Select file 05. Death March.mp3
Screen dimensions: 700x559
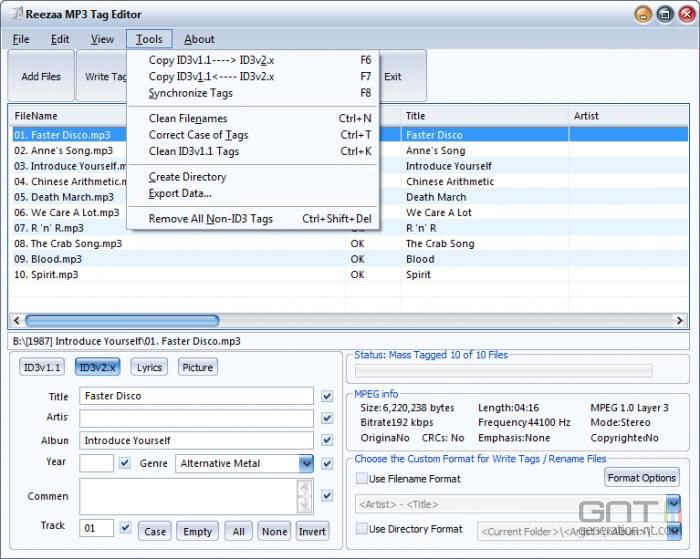point(64,197)
